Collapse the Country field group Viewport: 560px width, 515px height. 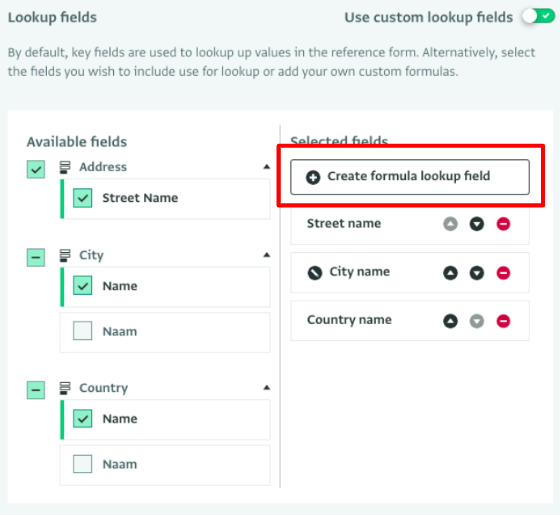pos(266,388)
